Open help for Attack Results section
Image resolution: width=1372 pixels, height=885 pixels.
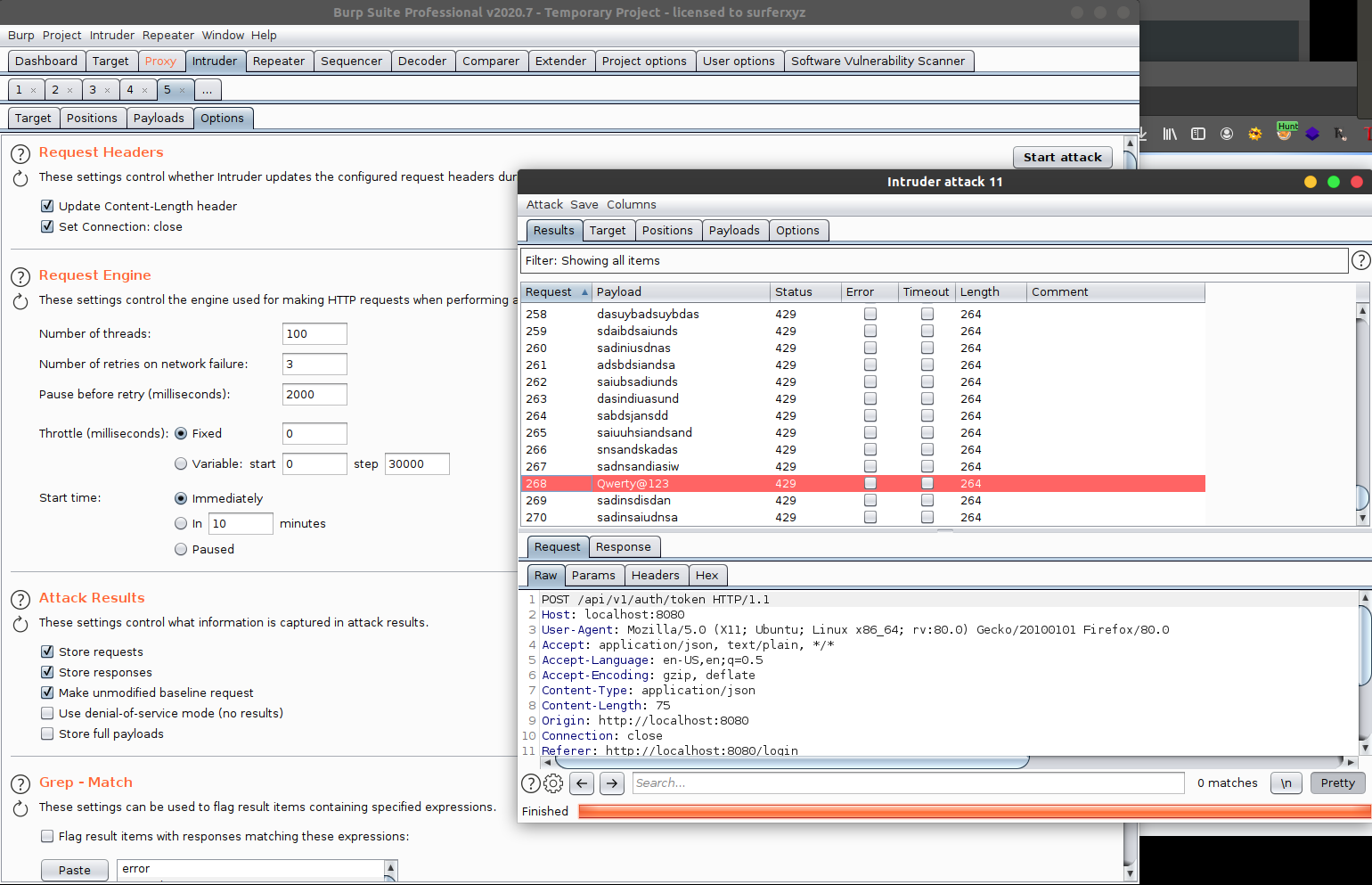pyautogui.click(x=20, y=600)
